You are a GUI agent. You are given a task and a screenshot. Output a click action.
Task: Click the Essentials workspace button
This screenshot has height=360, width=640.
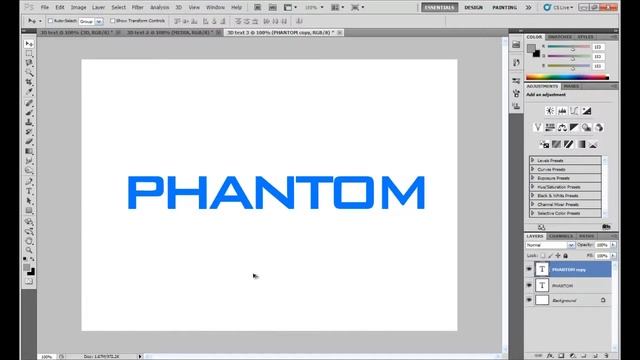click(440, 7)
